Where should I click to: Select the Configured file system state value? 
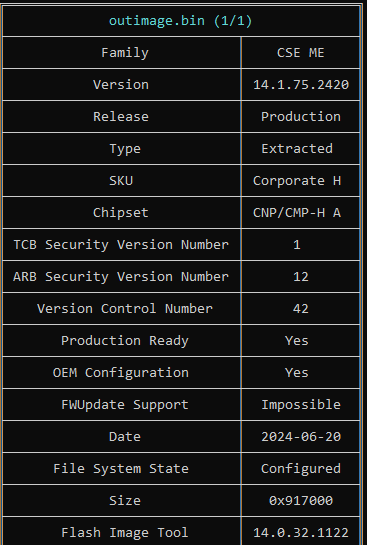click(301, 469)
